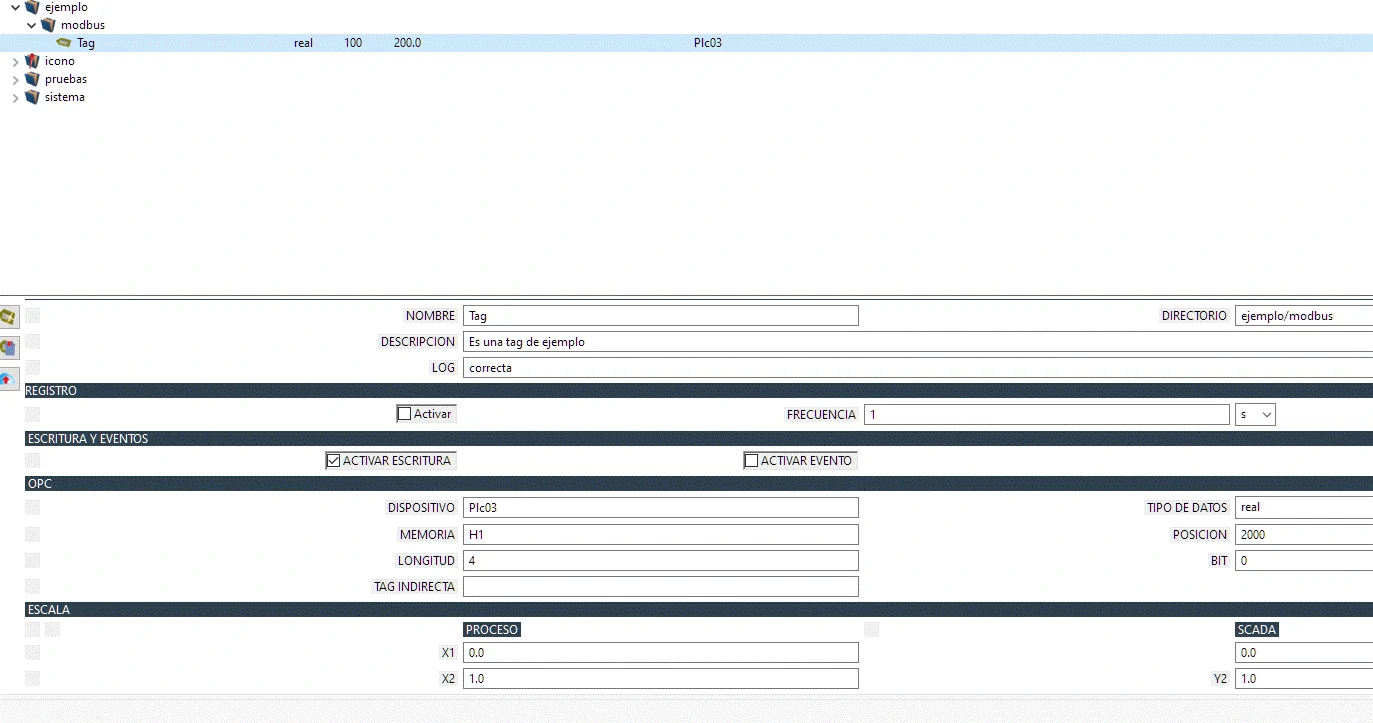The width and height of the screenshot is (1373, 723).
Task: Click the ejemplo folder icon
Action: pyautogui.click(x=33, y=7)
